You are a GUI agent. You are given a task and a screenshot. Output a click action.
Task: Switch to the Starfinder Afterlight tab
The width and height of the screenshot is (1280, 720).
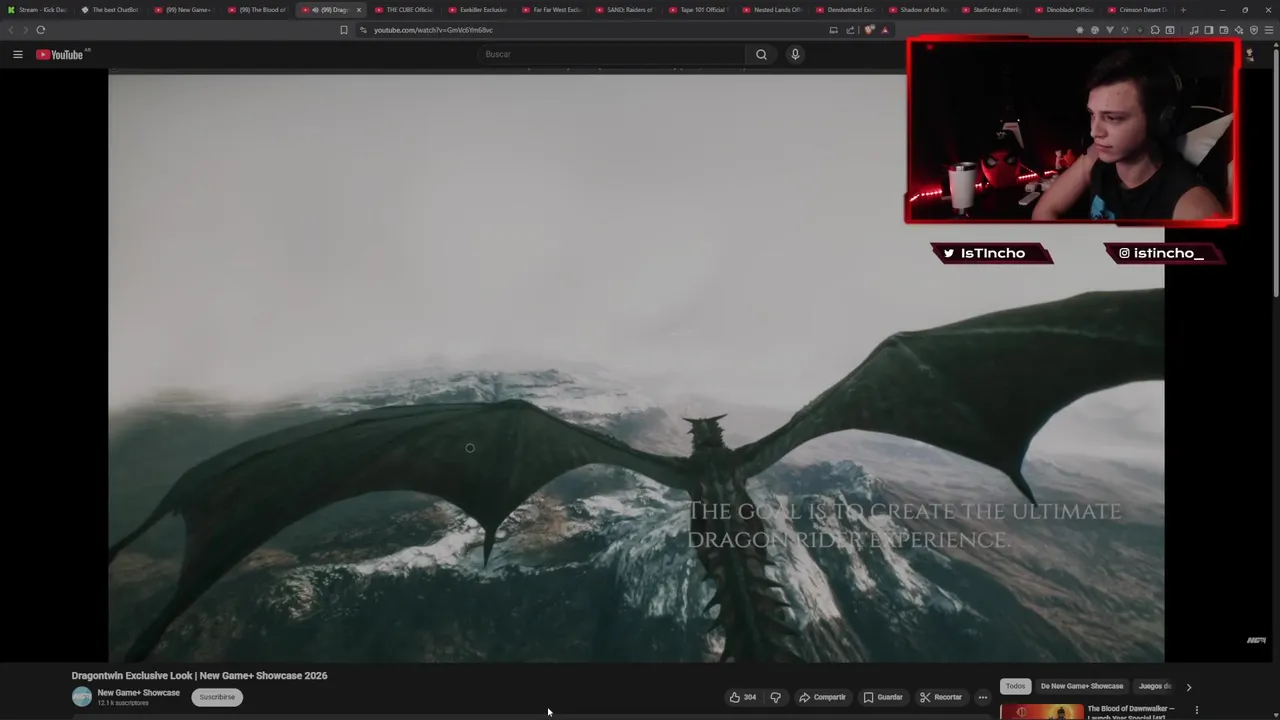[993, 10]
